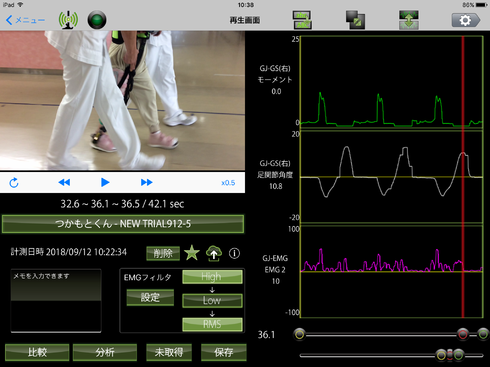This screenshot has height=367, width=490.
Task: Toggle the Low EMG filter
Action: point(212,300)
